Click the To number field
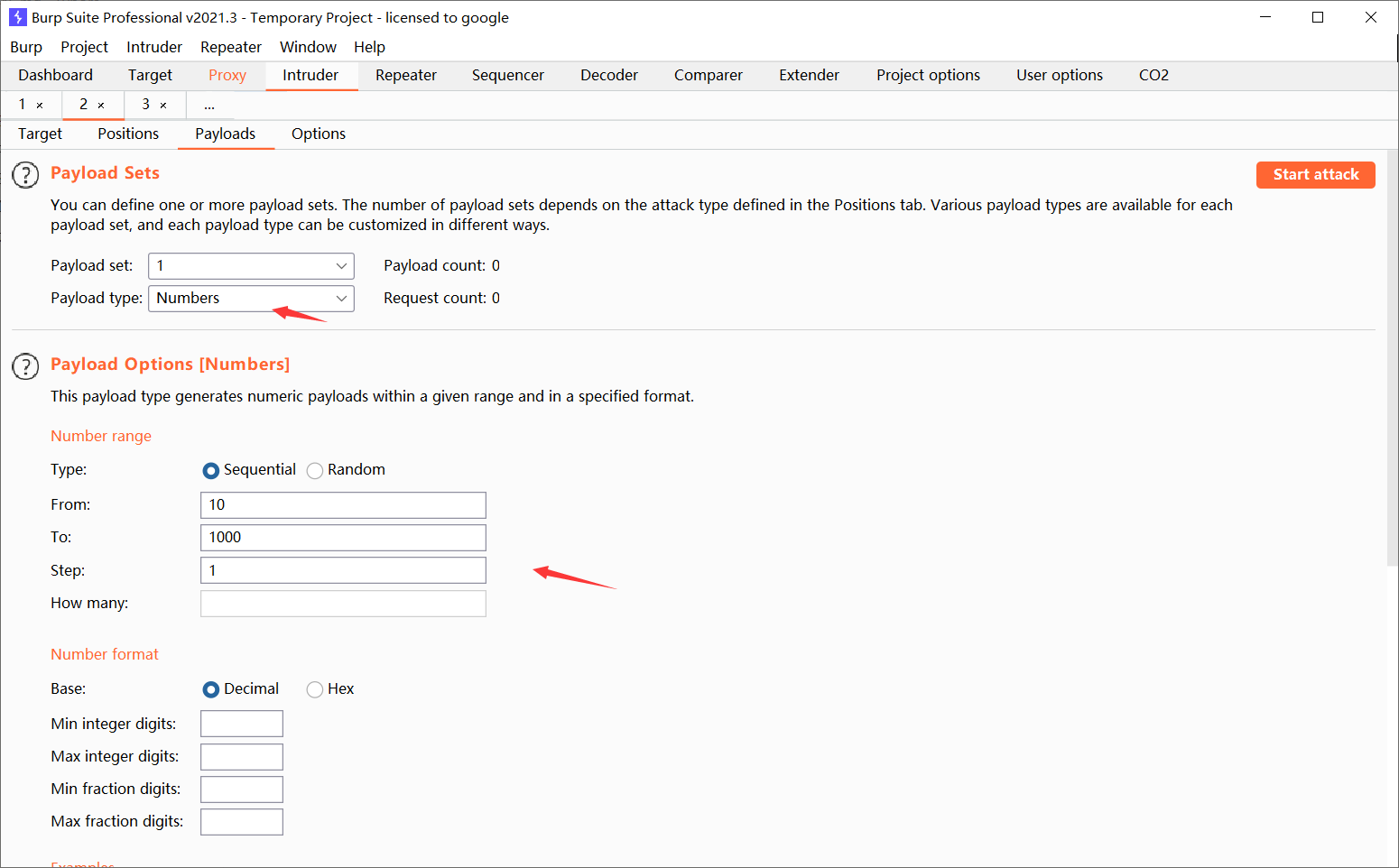 tap(343, 537)
